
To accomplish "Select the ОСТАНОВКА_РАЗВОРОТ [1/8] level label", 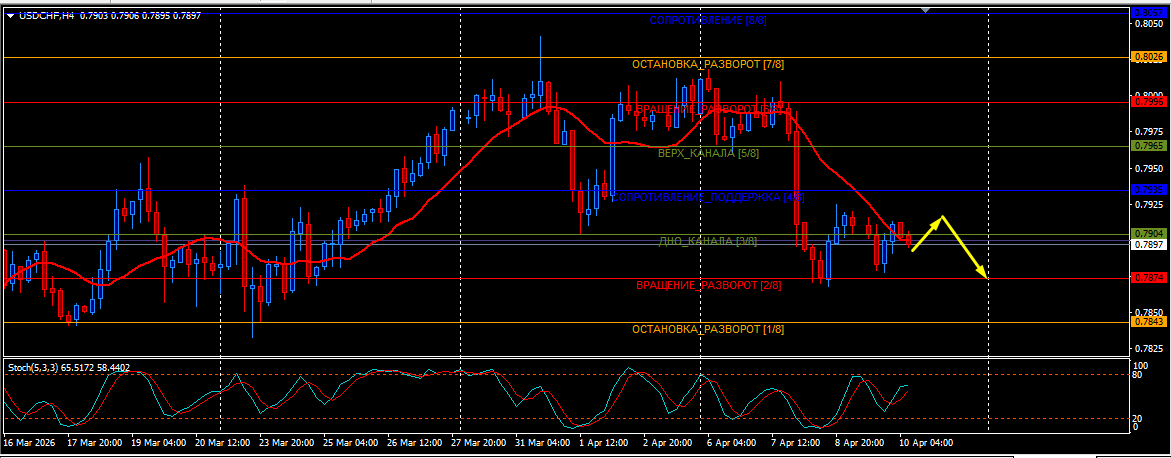I will [x=708, y=329].
